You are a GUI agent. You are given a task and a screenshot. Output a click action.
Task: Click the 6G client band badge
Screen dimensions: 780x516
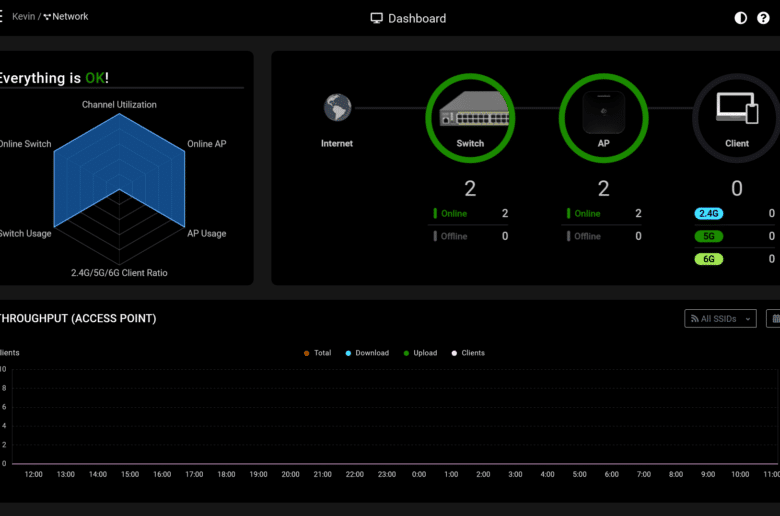[x=708, y=259]
